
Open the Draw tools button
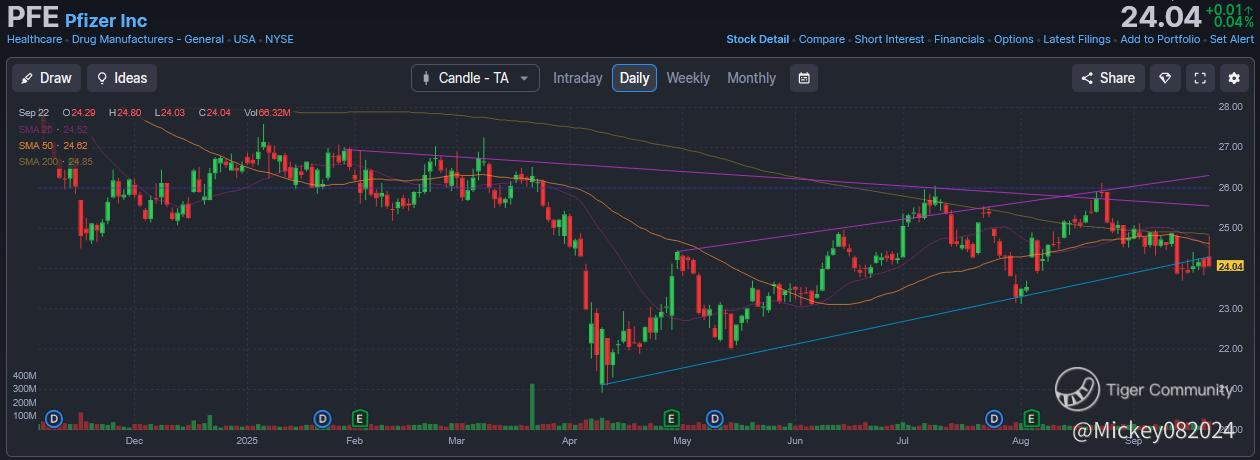pyautogui.click(x=46, y=78)
